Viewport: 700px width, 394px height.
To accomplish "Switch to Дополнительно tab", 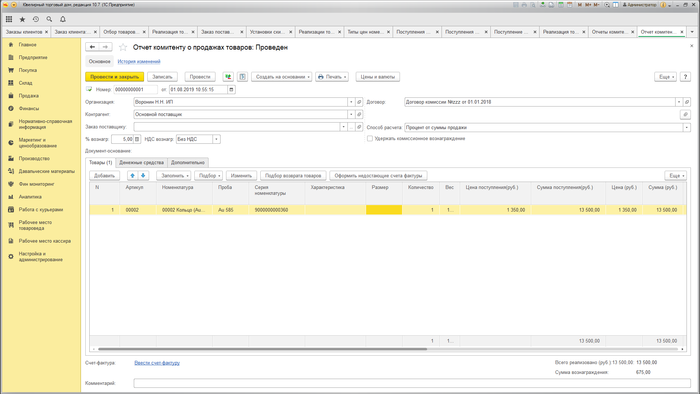I will coord(188,162).
